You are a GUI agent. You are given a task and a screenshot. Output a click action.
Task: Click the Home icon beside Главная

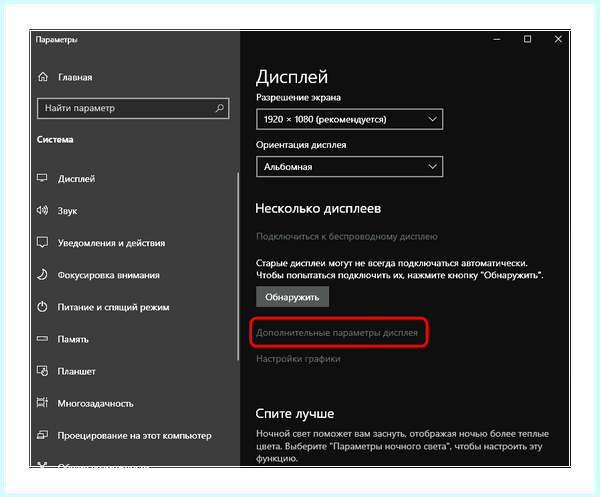click(x=43, y=77)
